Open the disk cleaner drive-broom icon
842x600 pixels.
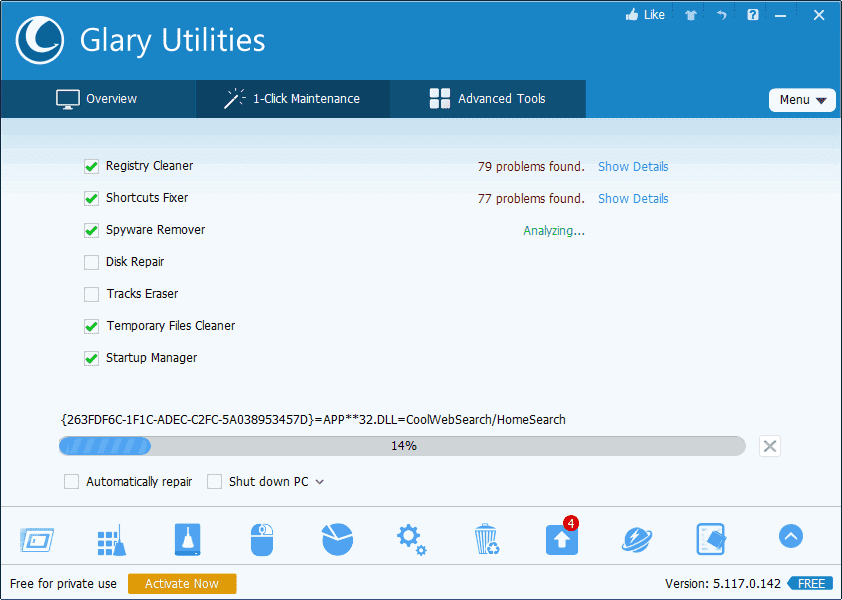[x=187, y=539]
